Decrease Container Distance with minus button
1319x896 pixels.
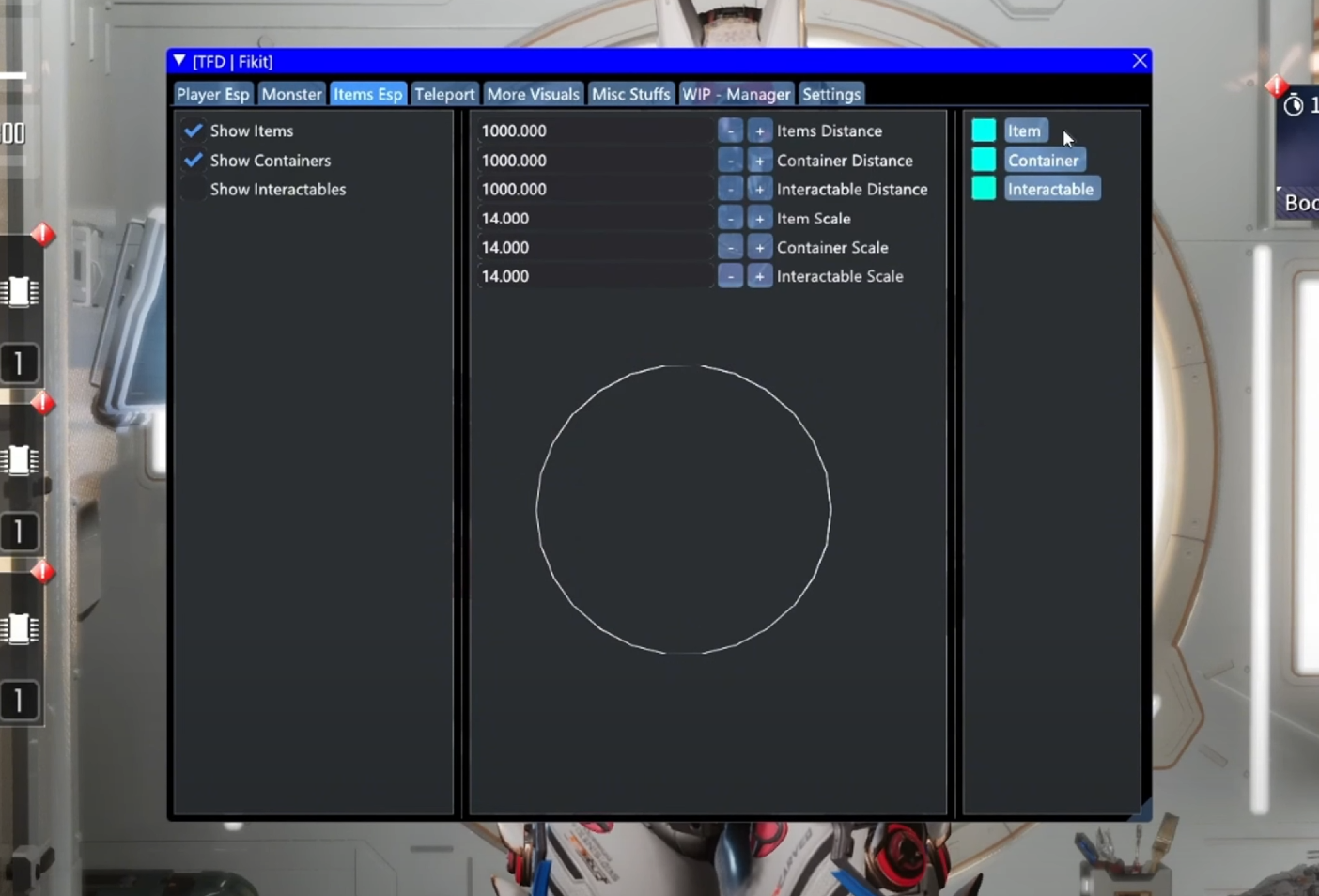[730, 161]
